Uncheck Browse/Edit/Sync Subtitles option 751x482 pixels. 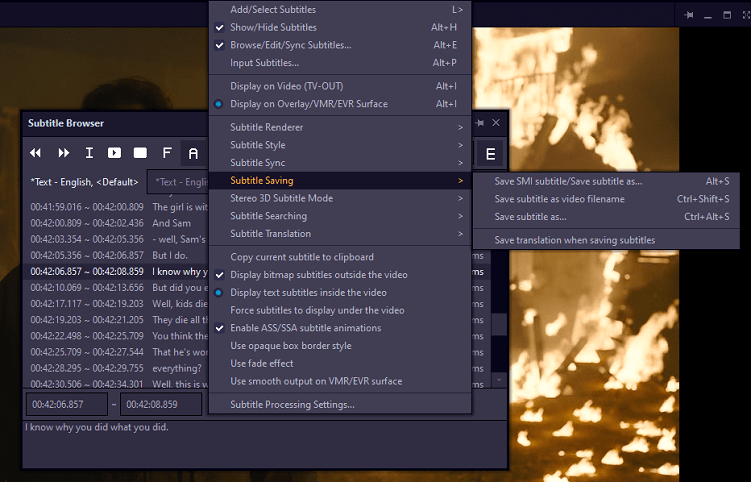pyautogui.click(x=340, y=45)
